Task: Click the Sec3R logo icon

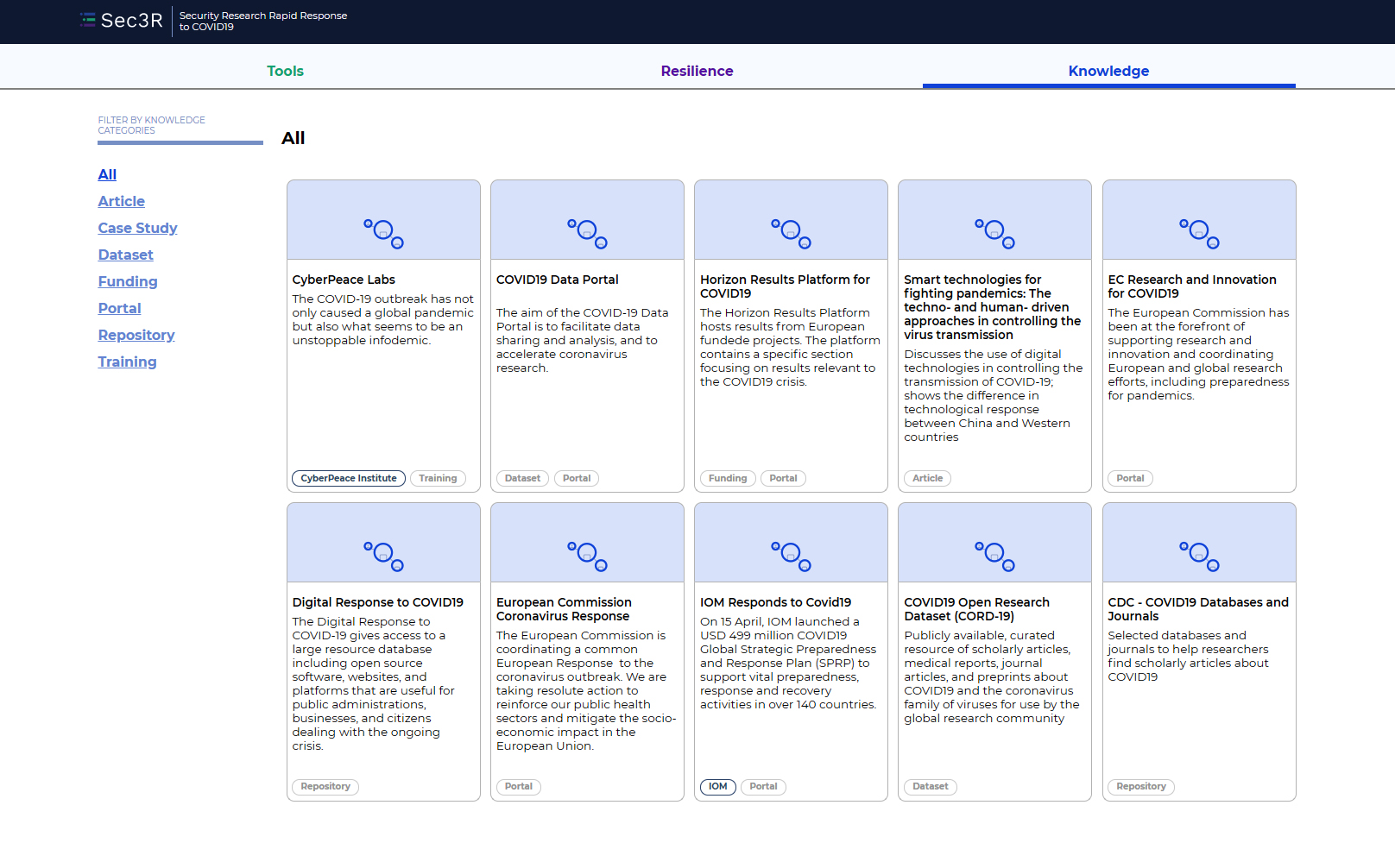Action: [87, 20]
